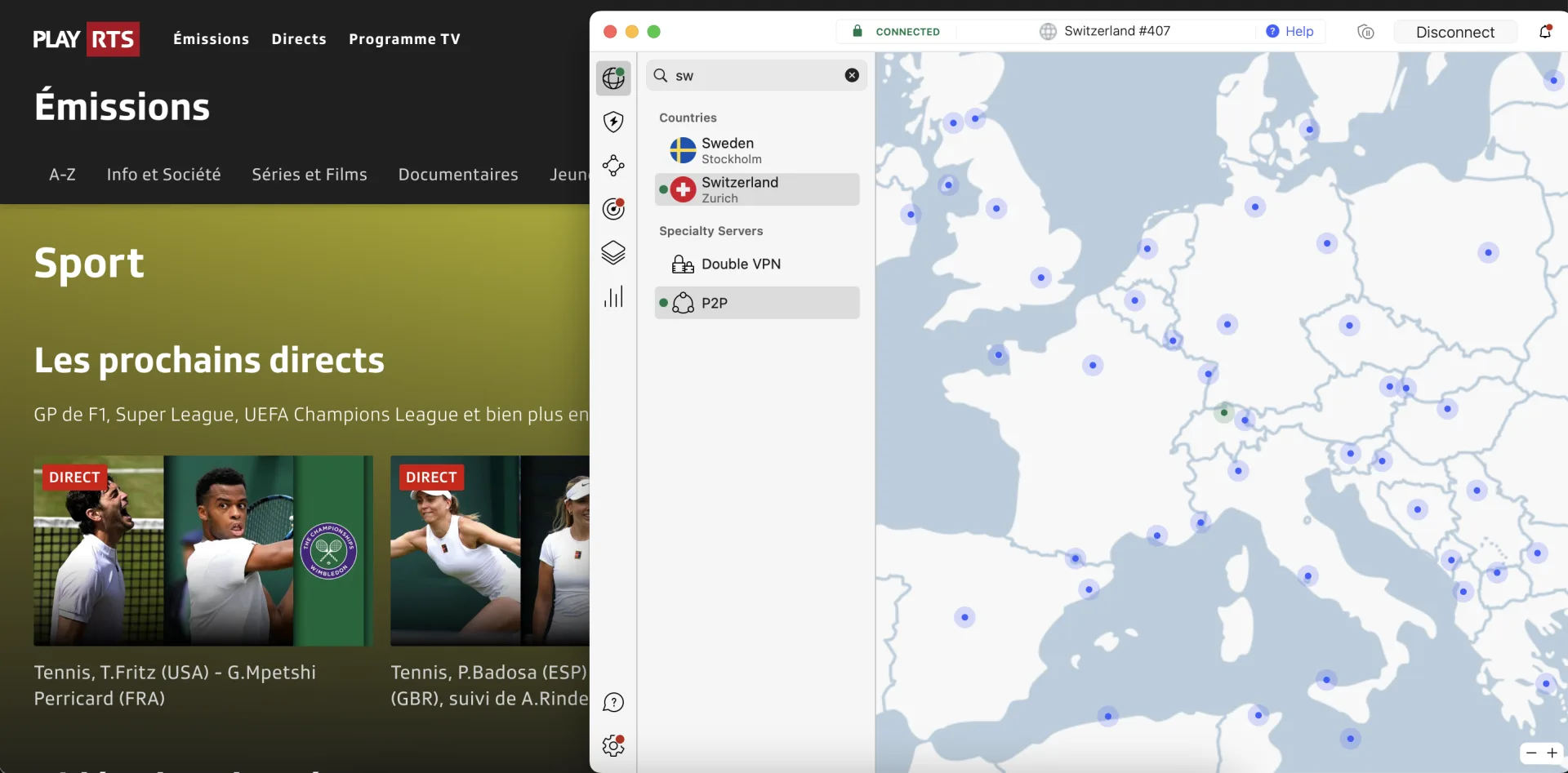The height and width of the screenshot is (773, 1568).
Task: Click the DIRECT badge on the Fritz match
Action: point(74,478)
